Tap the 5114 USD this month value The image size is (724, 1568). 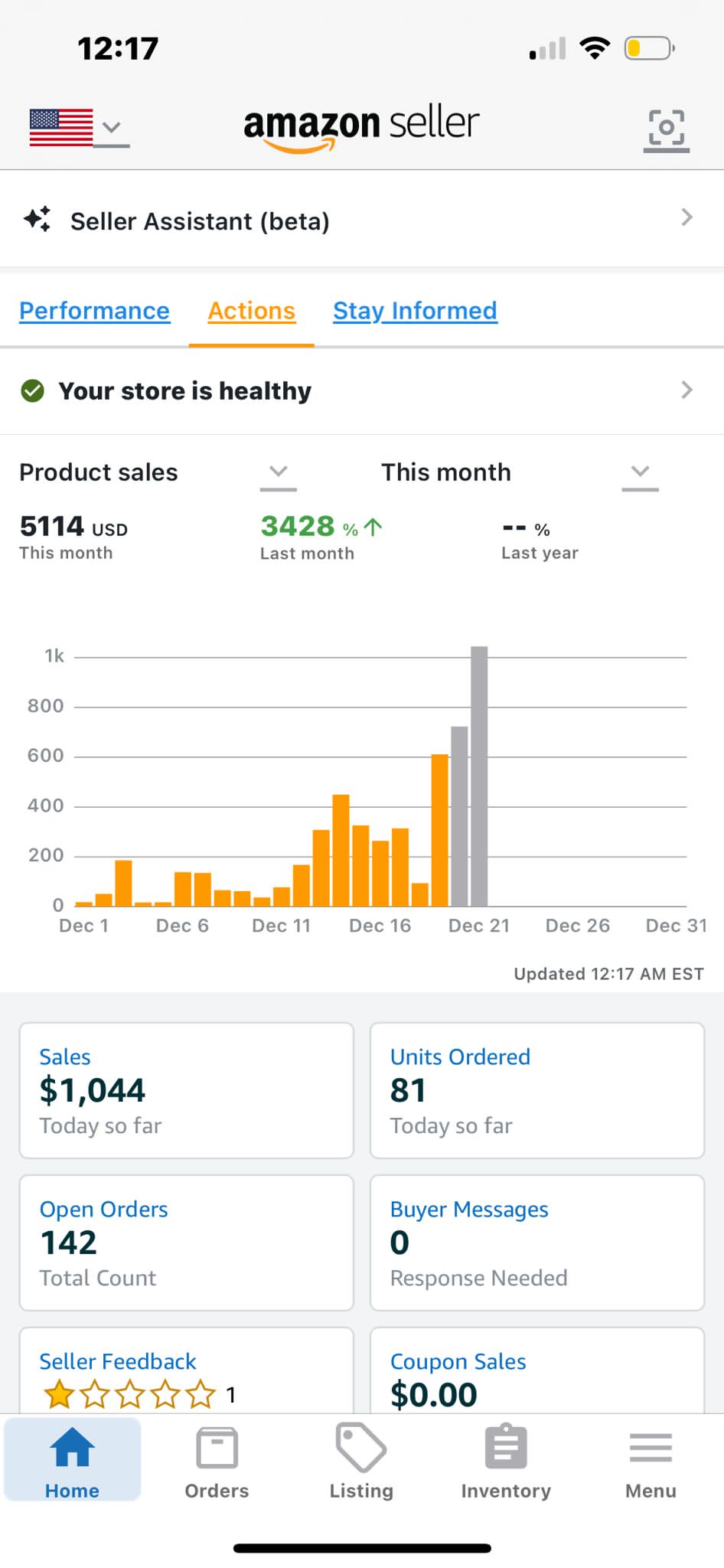click(73, 527)
